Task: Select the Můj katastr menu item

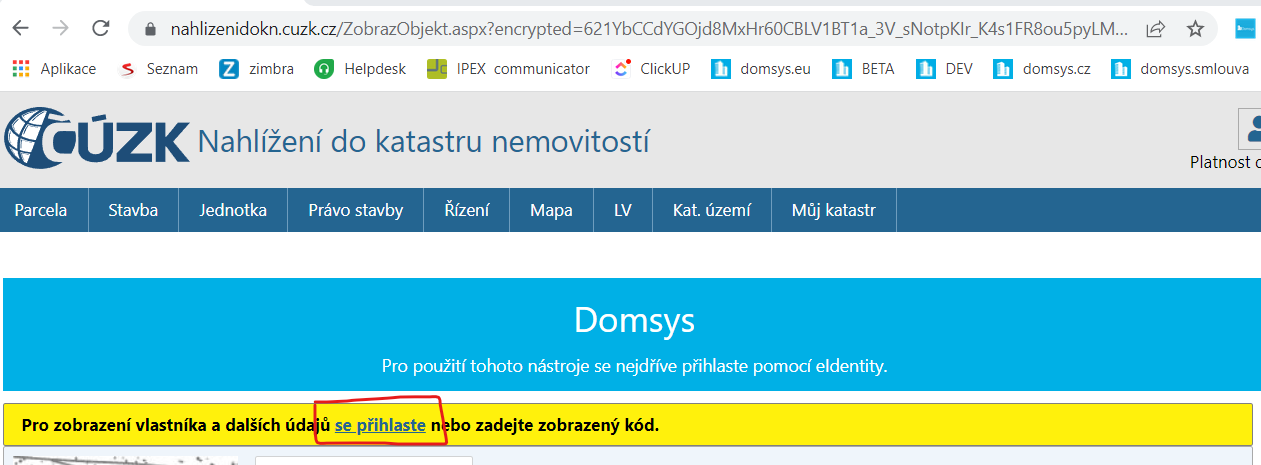Action: 834,210
